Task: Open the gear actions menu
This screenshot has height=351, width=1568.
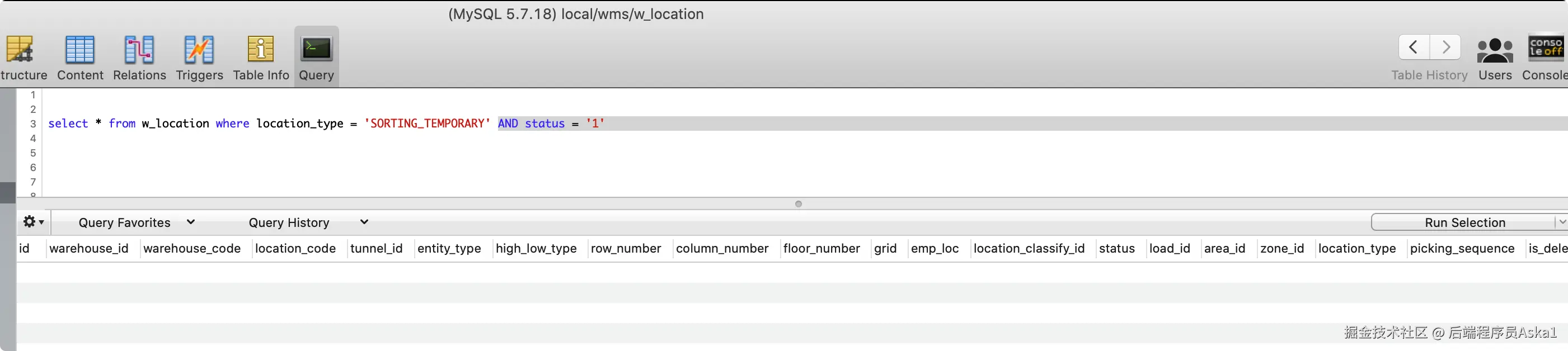Action: tap(33, 222)
